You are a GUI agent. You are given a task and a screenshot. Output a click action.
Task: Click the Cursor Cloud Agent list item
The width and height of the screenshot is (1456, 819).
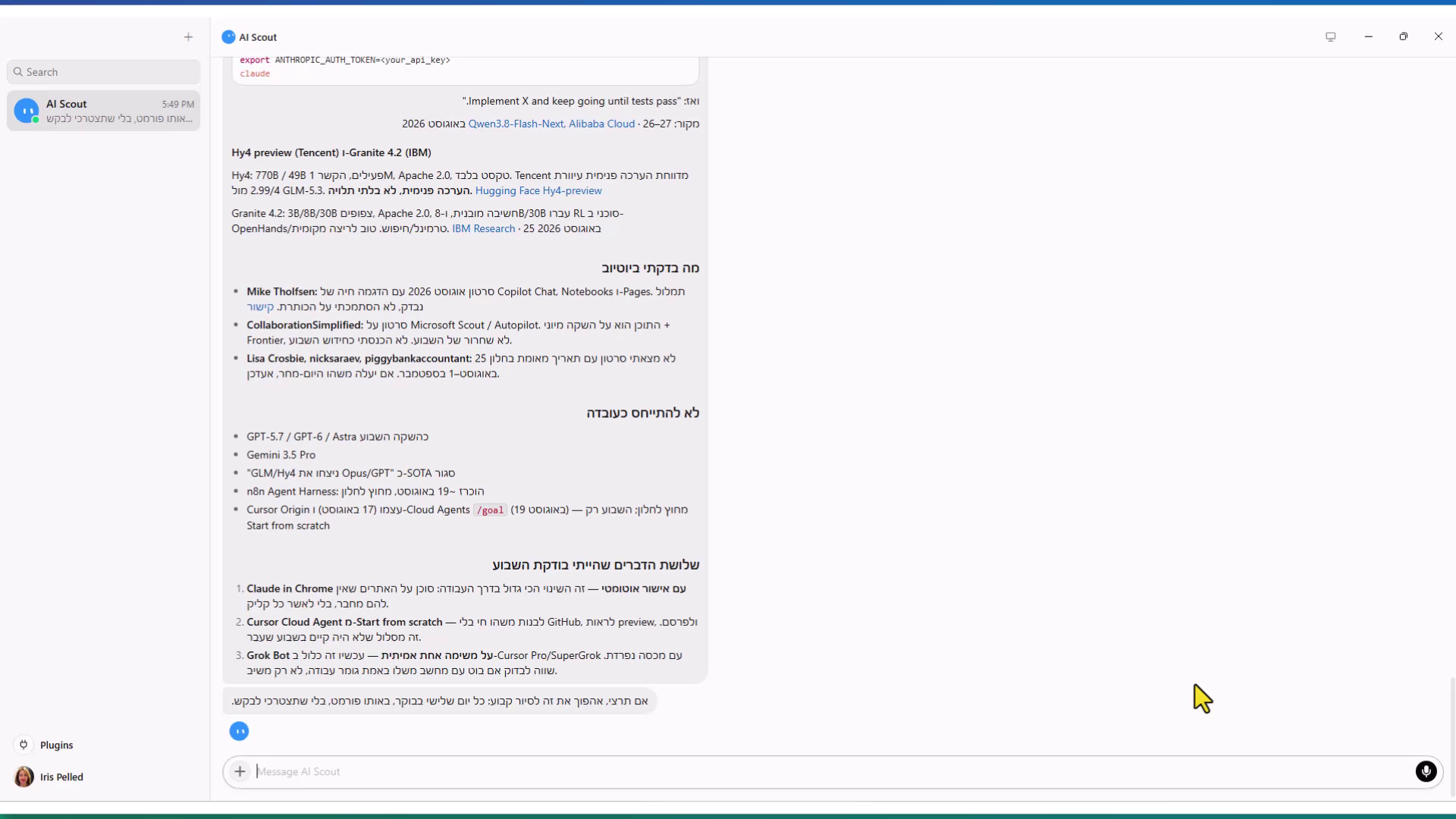click(472, 629)
